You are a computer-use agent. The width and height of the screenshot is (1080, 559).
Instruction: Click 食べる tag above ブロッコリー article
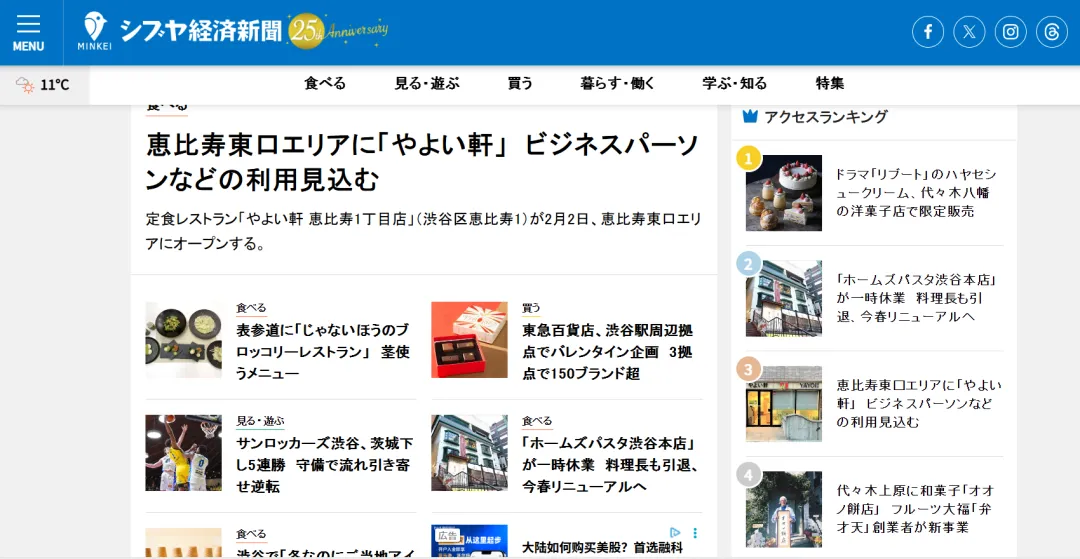pos(251,308)
